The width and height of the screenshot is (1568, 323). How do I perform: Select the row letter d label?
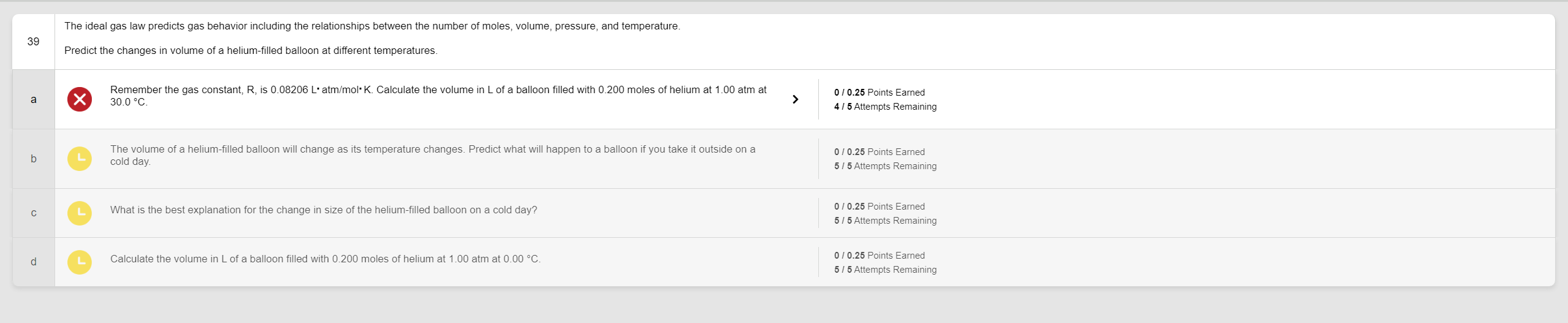(34, 262)
